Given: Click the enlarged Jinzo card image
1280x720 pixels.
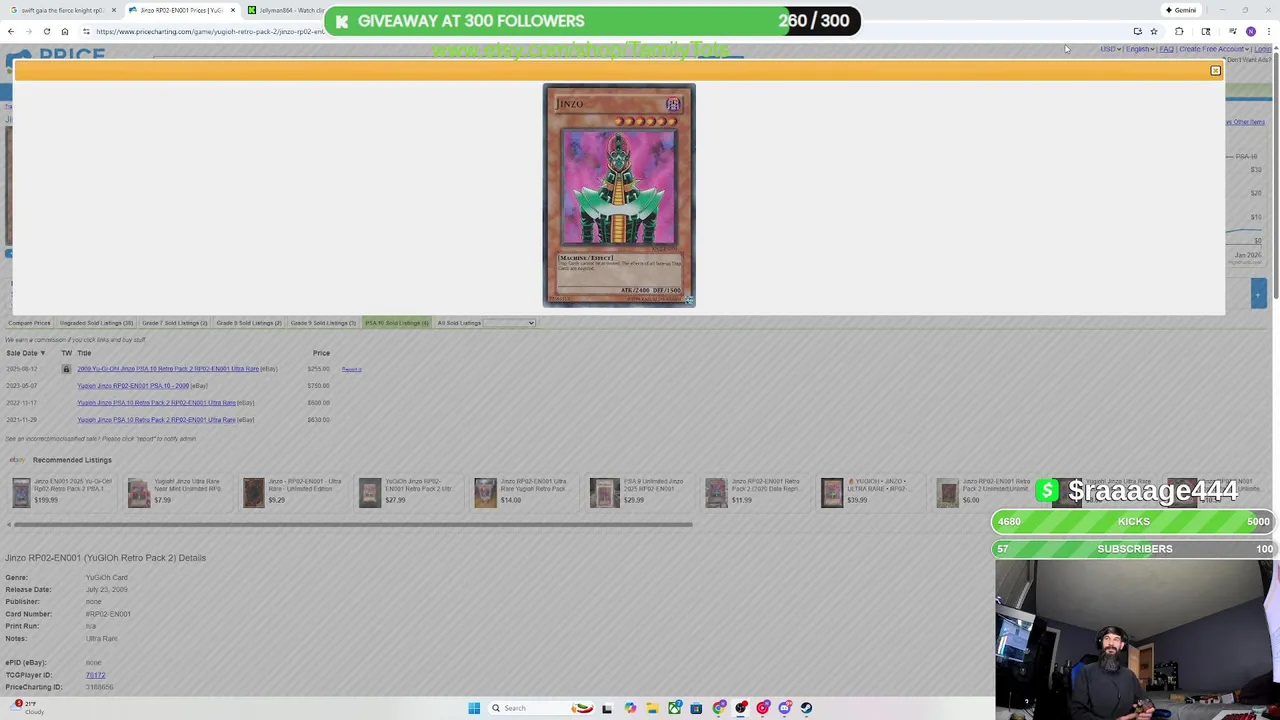Looking at the screenshot, I should click(x=619, y=195).
